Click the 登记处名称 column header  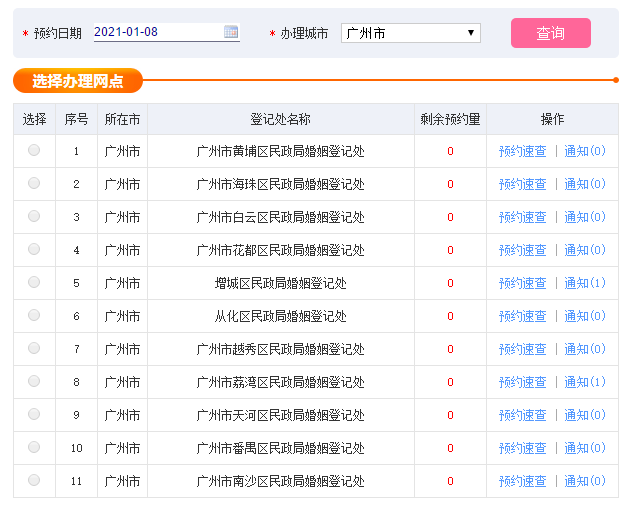280,119
